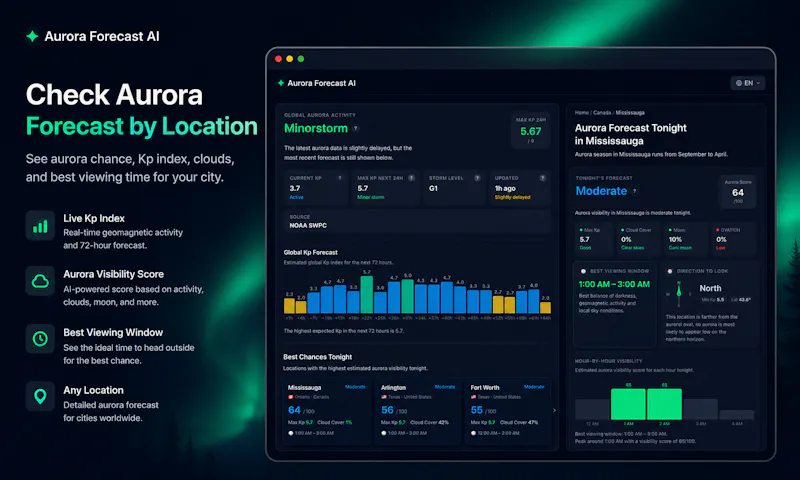Click the Minorstorm status heading
Image resolution: width=800 pixels, height=480 pixels.
click(x=316, y=129)
